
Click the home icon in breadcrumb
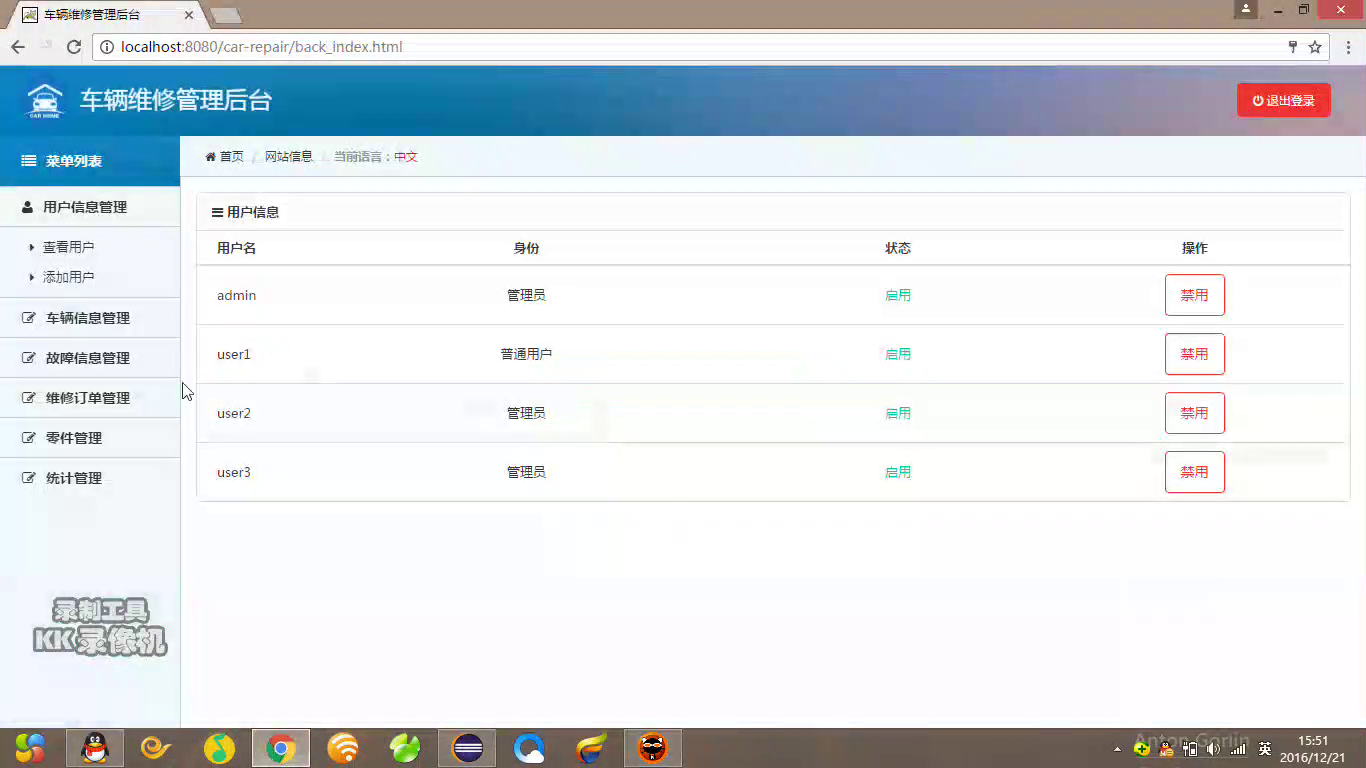[x=210, y=157]
